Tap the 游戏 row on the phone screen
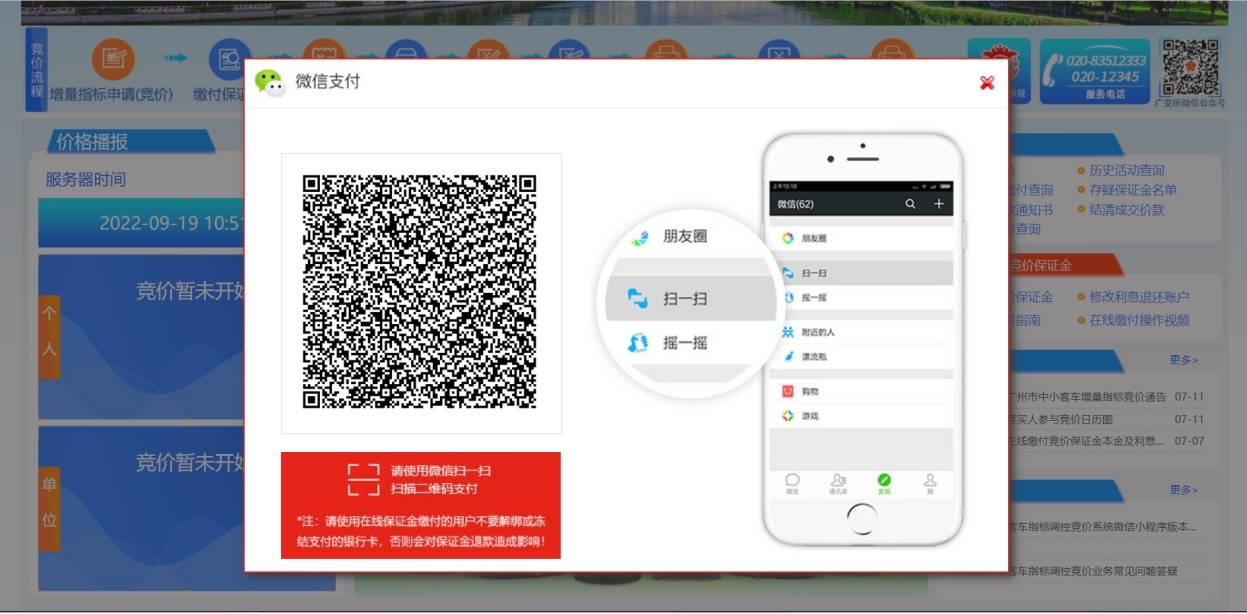The width and height of the screenshot is (1247, 614). click(861, 415)
